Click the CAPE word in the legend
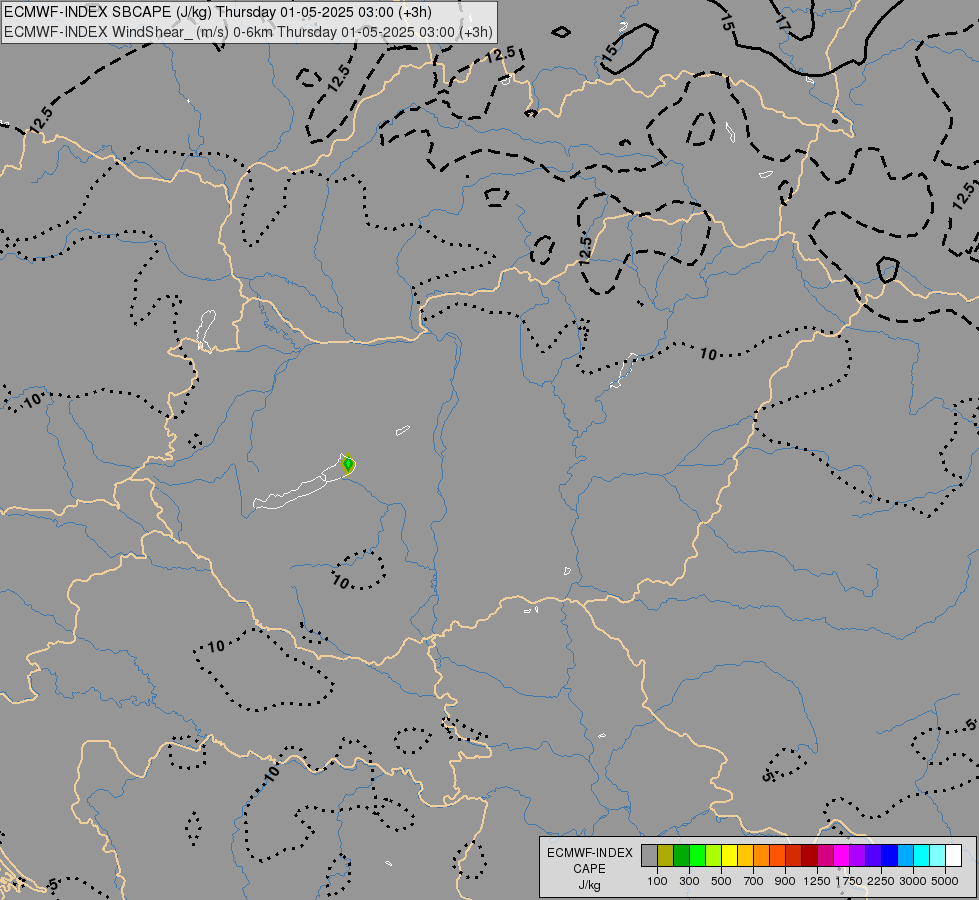 [589, 869]
